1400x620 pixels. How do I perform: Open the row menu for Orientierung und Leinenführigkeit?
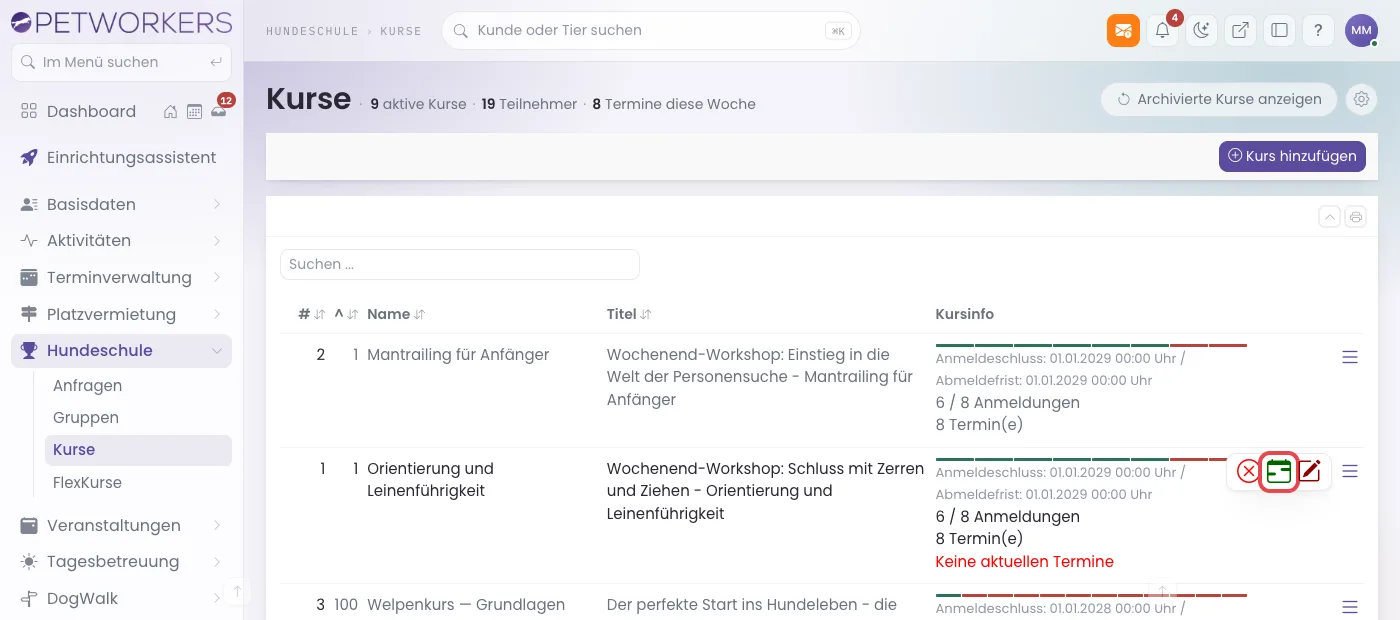(x=1350, y=471)
